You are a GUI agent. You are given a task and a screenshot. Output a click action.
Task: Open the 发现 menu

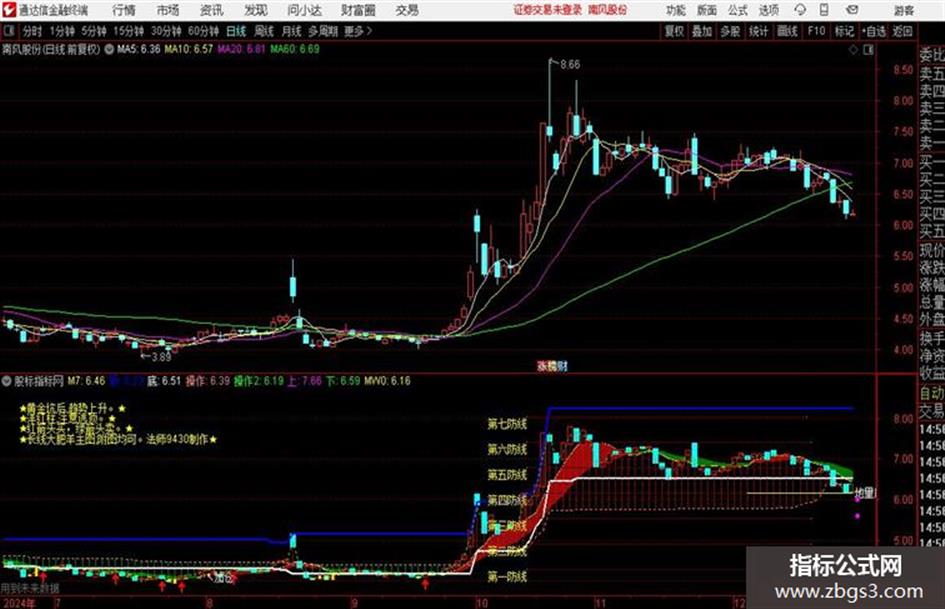point(256,10)
